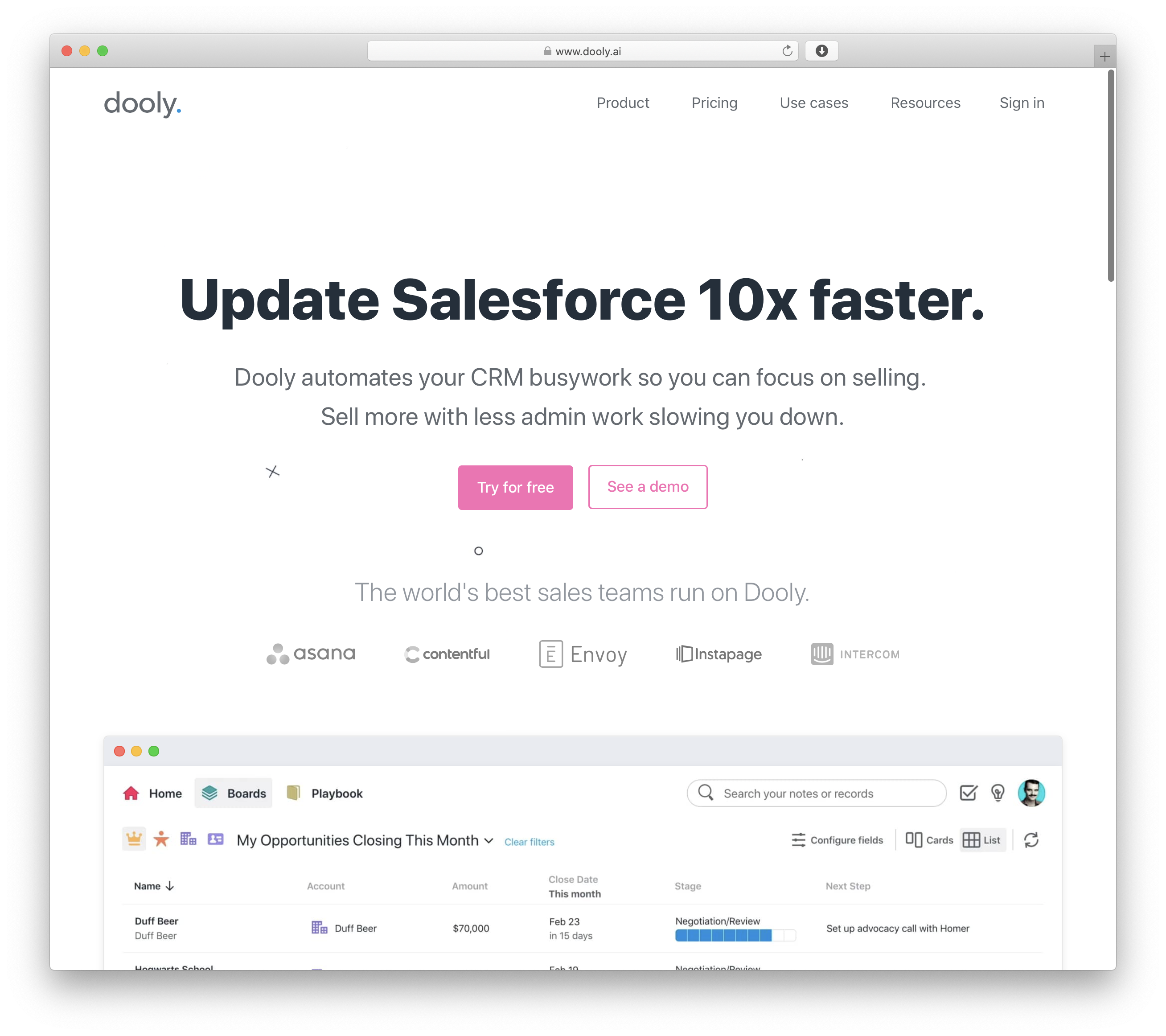The image size is (1166, 1036).
Task: Open the Home icon in the app preview
Action: tap(131, 793)
